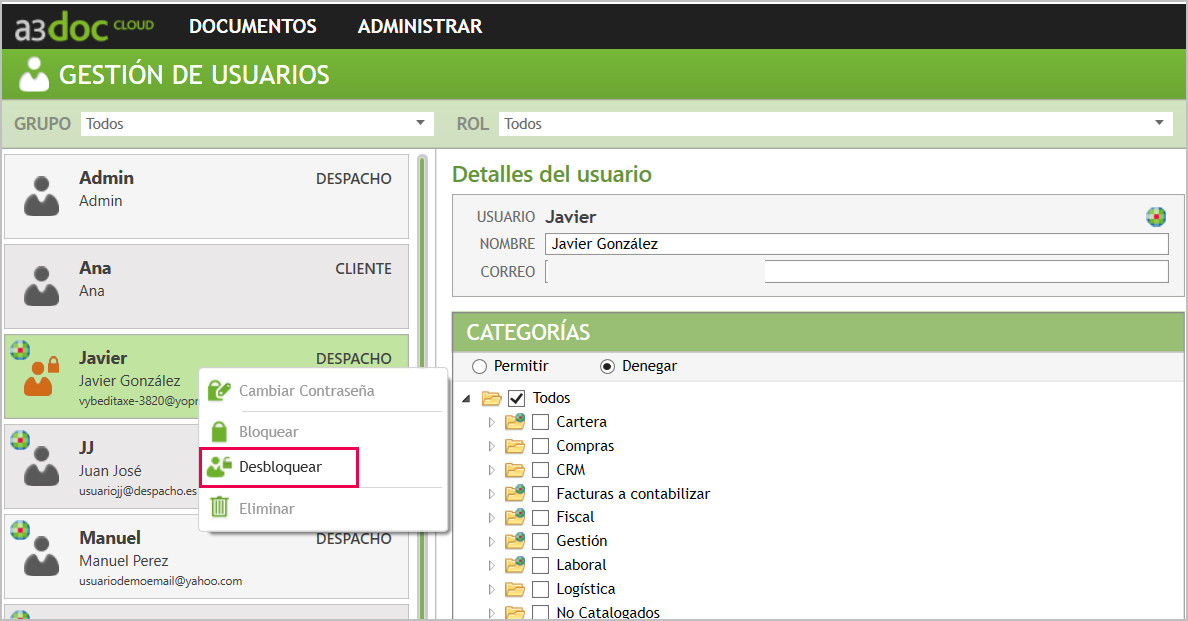Screen dimensions: 1188x621
Task: Select the Manuel Perez user card
Action: [x=206, y=557]
